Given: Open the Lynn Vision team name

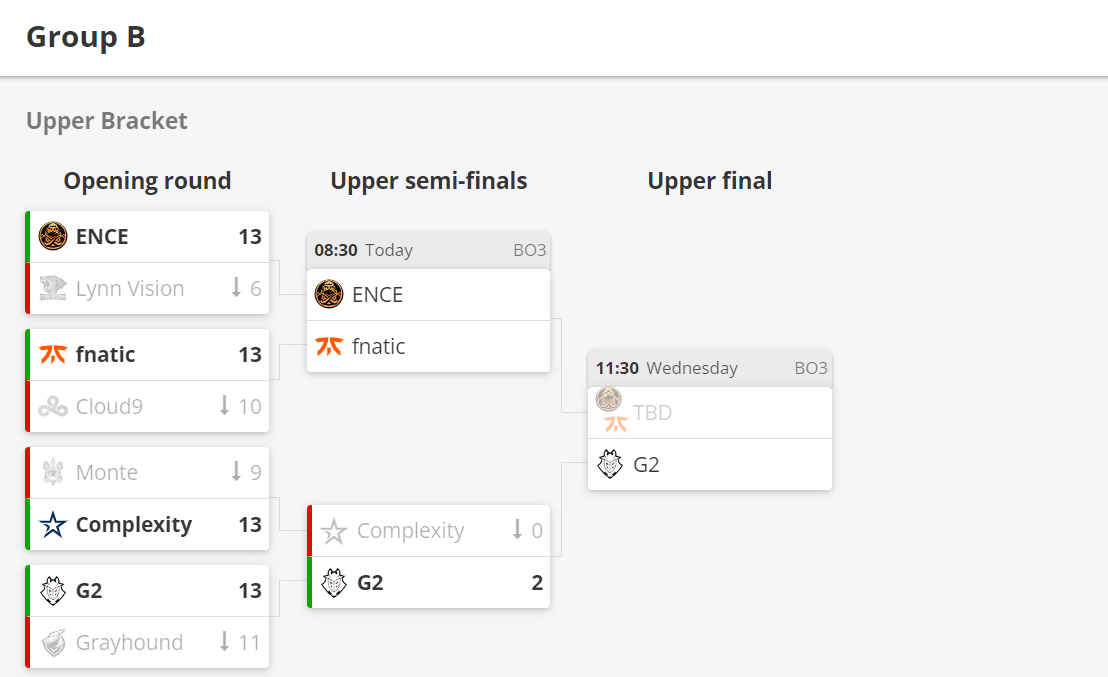Looking at the screenshot, I should click(x=130, y=288).
